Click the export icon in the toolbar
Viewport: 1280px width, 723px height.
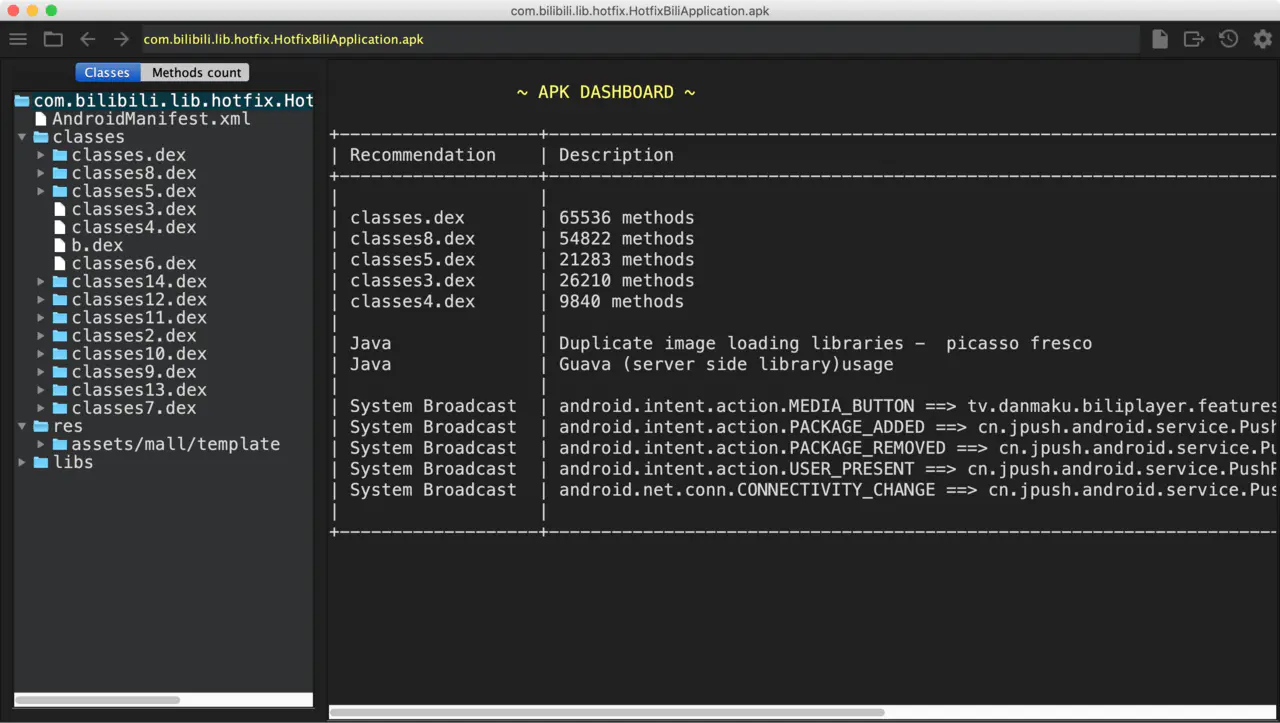(1193, 39)
